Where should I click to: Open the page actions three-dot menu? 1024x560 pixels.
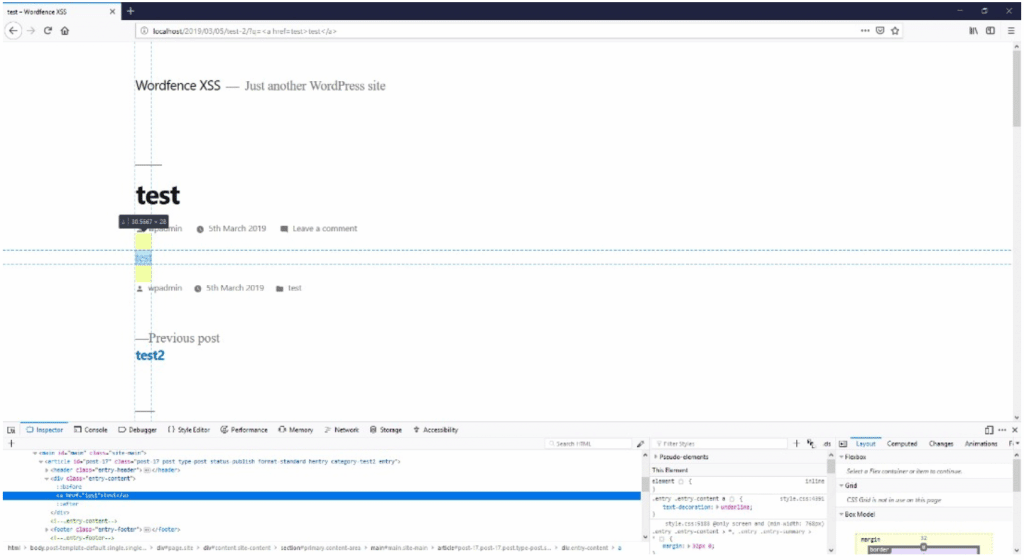[865, 31]
